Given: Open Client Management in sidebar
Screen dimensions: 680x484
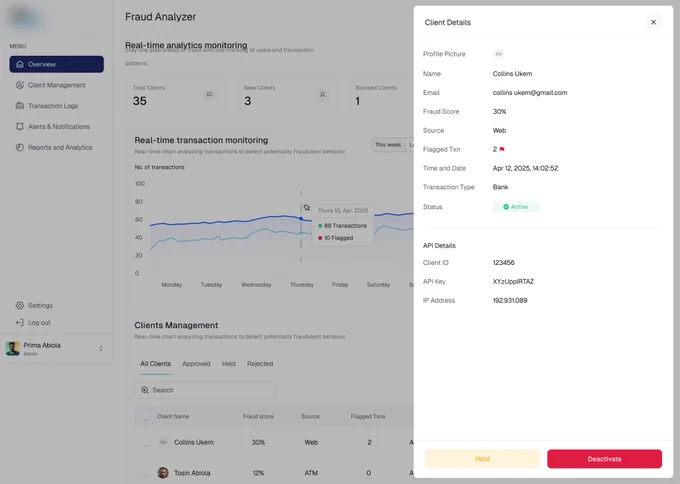Looking at the screenshot, I should coord(56,85).
